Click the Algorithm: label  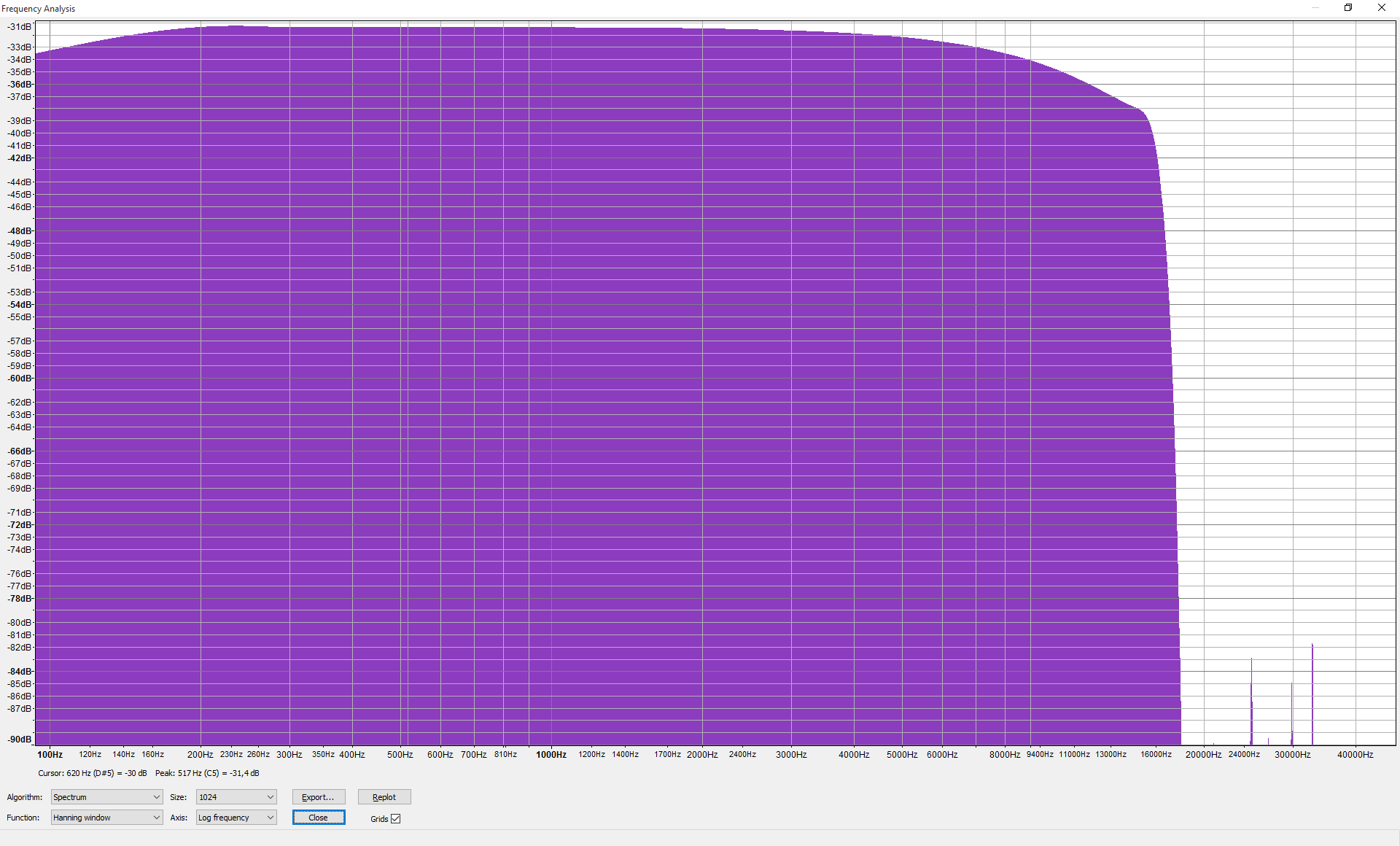(25, 797)
